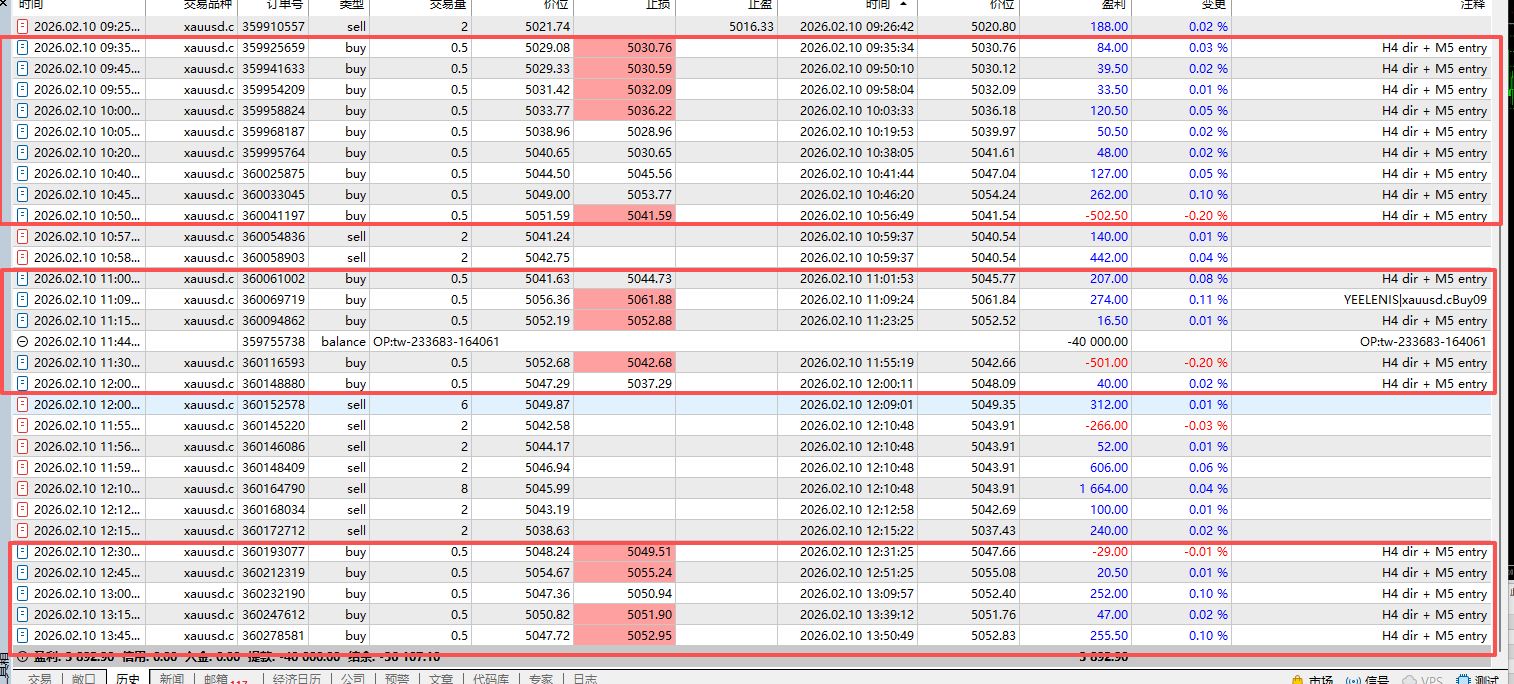Click the deal icon of order 360232190

23,594
